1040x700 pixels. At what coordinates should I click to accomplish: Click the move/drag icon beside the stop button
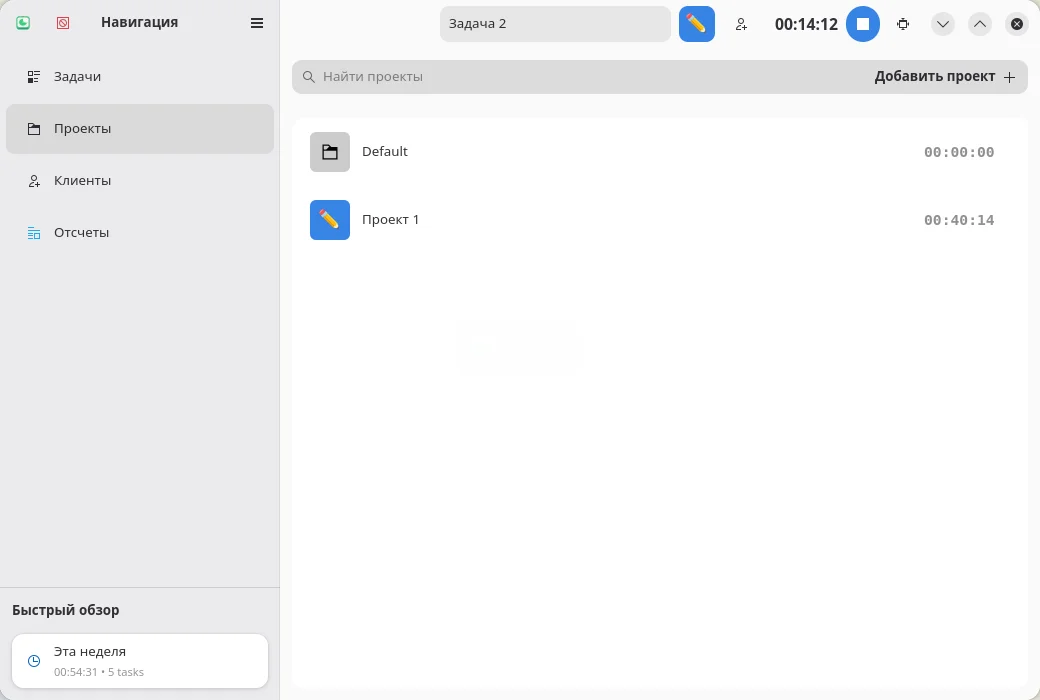pos(903,24)
